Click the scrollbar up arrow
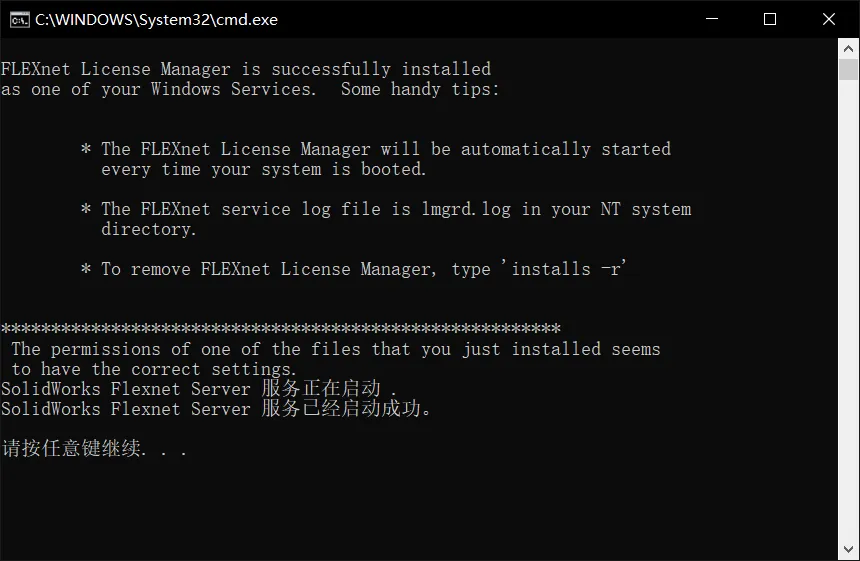Screen dimensions: 860x561 click(x=848, y=49)
